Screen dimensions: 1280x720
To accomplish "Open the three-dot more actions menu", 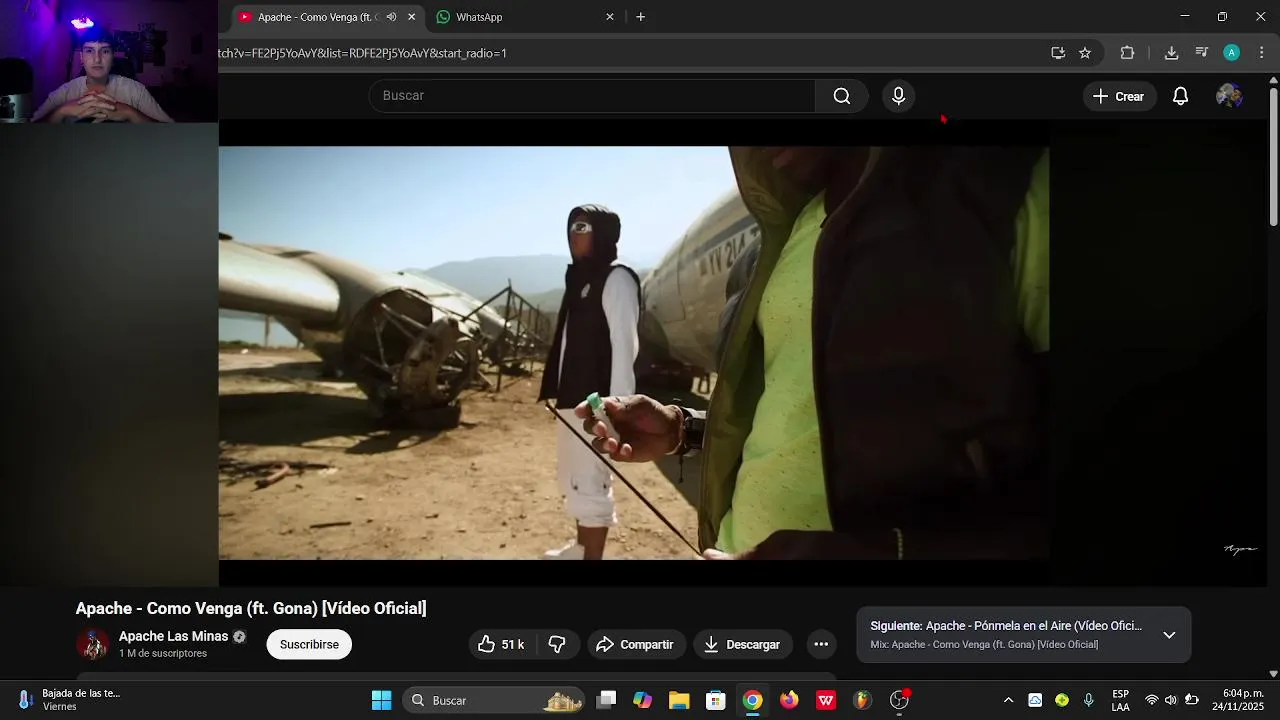I will pos(821,645).
